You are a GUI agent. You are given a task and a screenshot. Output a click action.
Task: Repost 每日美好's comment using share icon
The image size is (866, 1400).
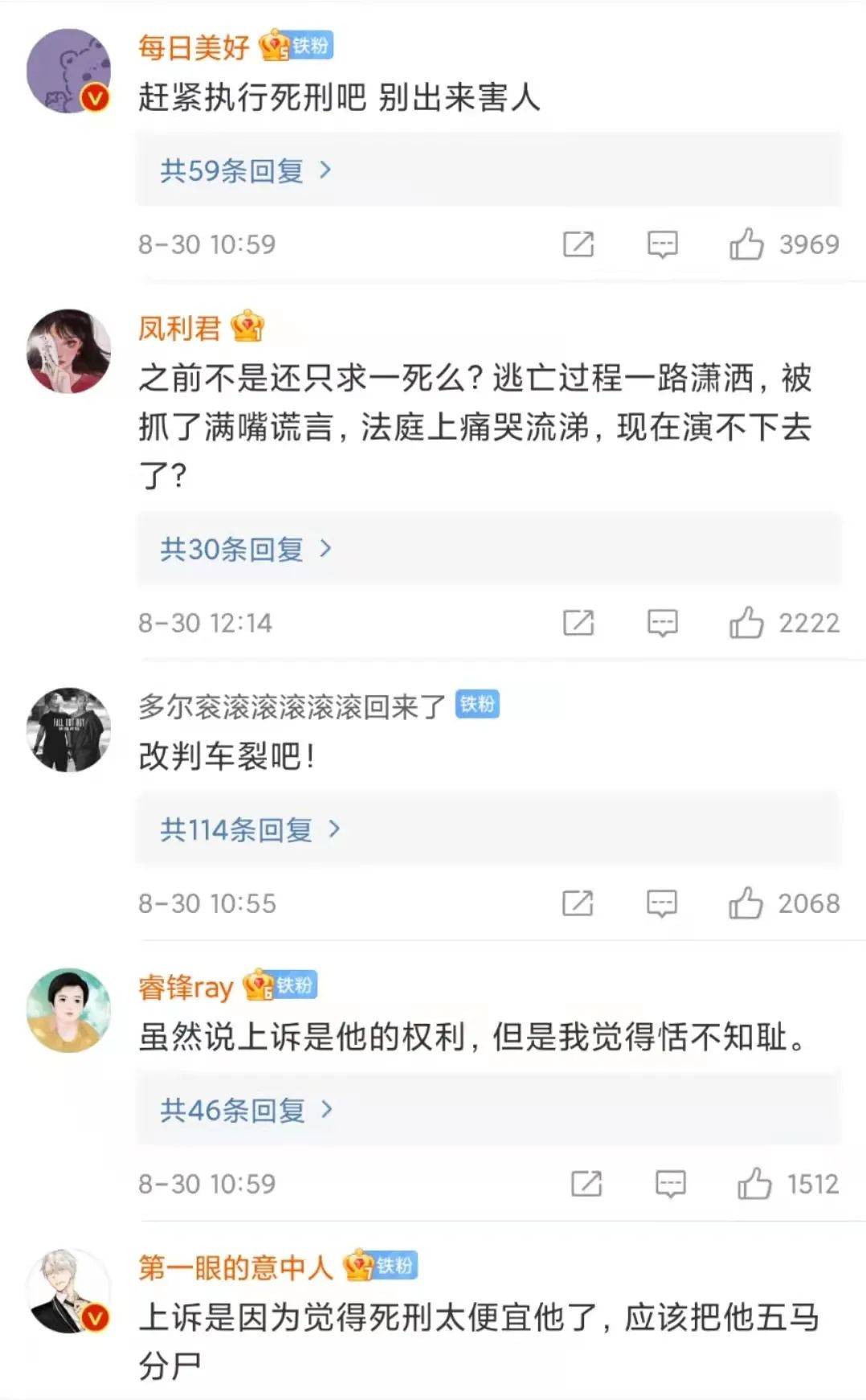coord(578,244)
